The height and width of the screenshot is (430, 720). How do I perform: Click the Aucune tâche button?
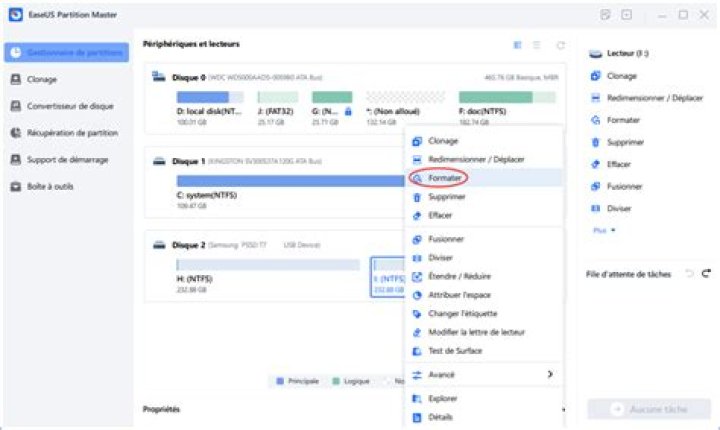(649, 409)
